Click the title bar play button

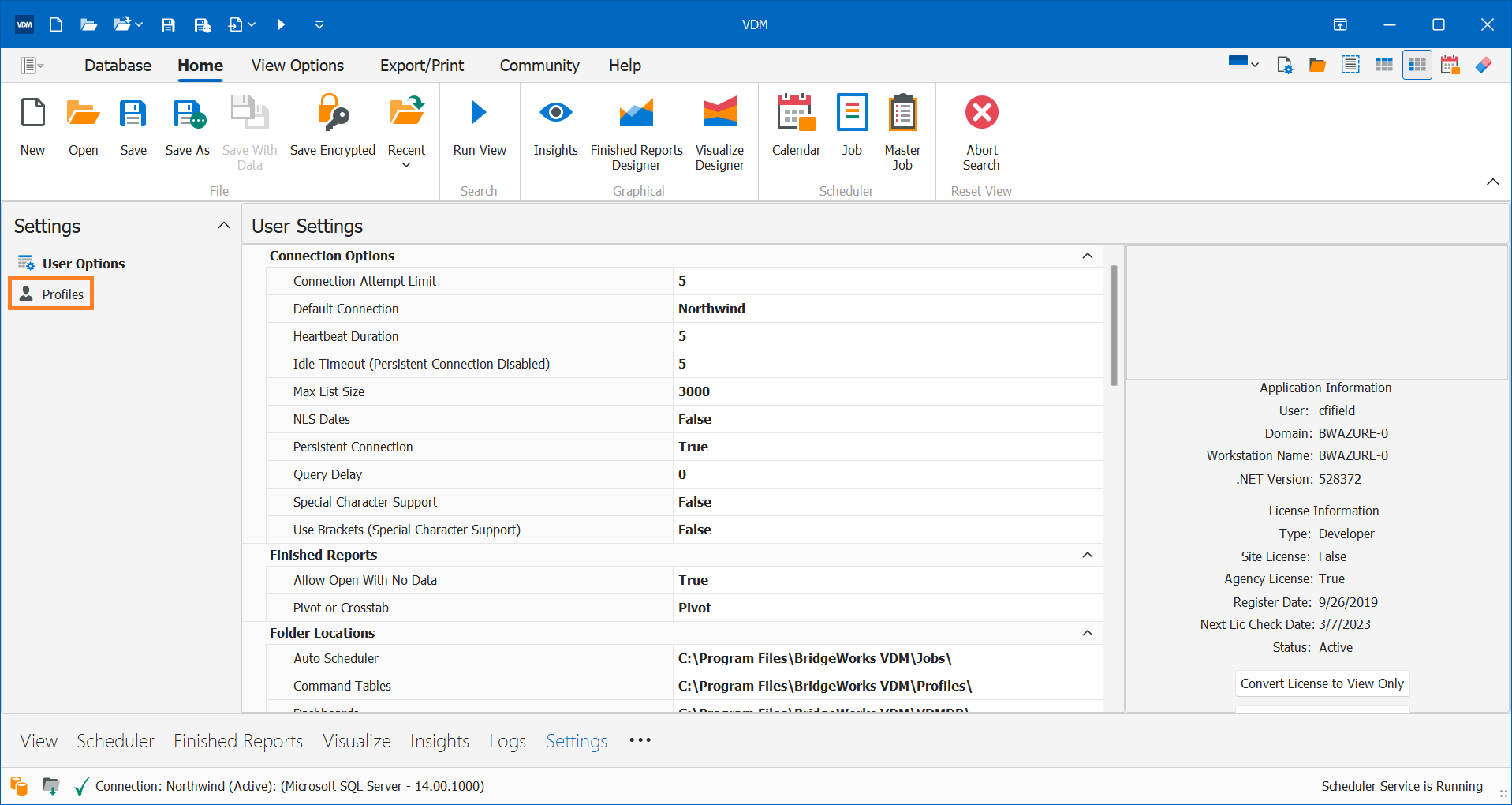pos(281,24)
